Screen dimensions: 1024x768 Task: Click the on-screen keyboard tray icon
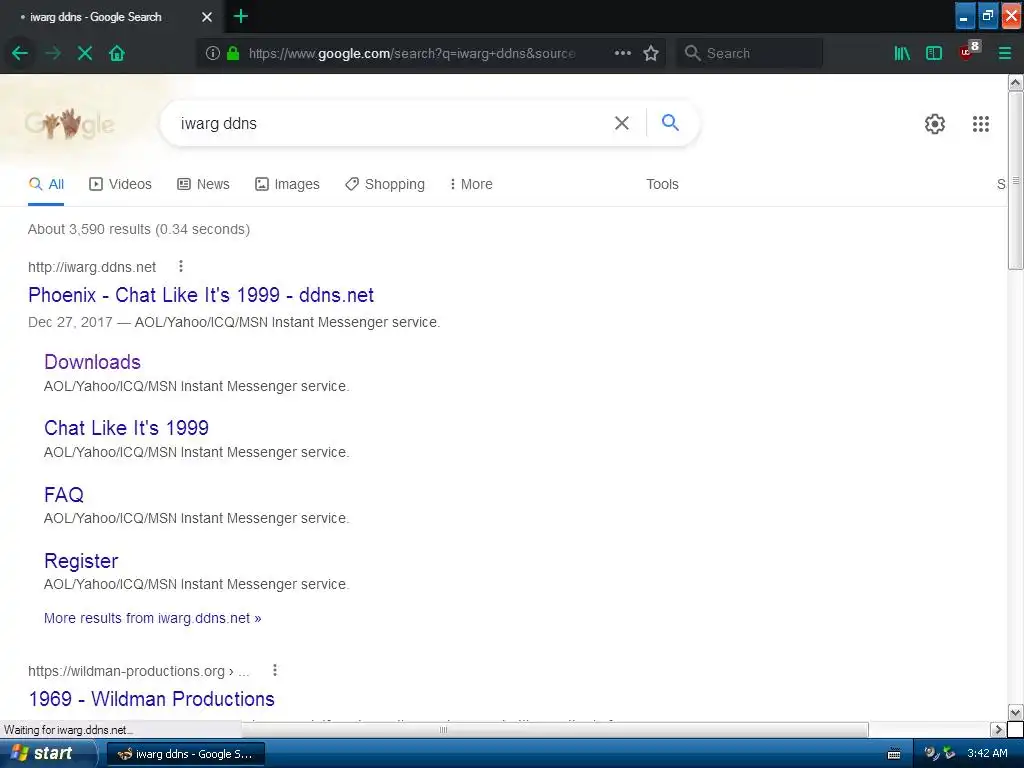(x=894, y=754)
